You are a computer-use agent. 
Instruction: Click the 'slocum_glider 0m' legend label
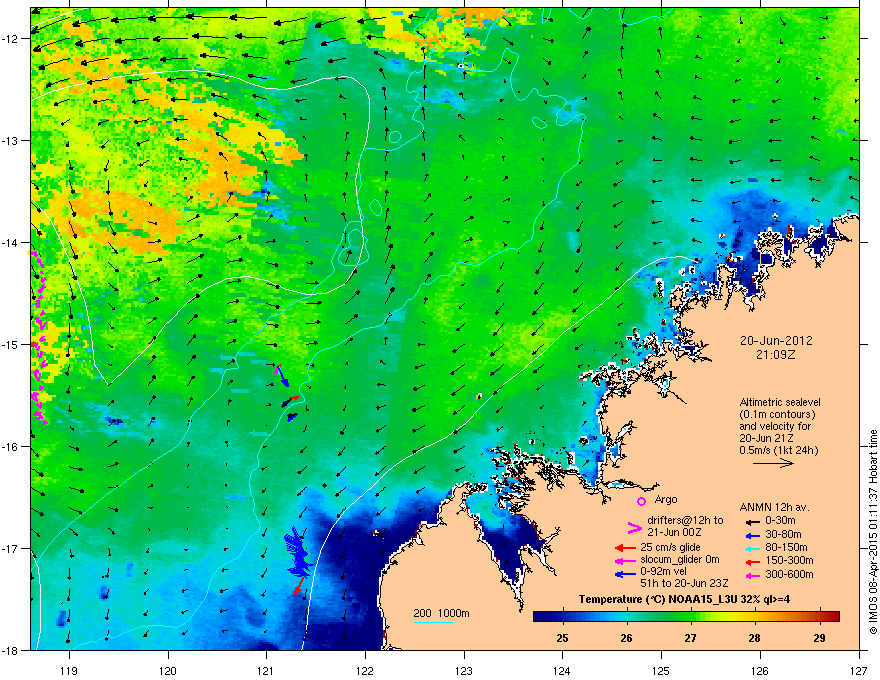[680, 560]
